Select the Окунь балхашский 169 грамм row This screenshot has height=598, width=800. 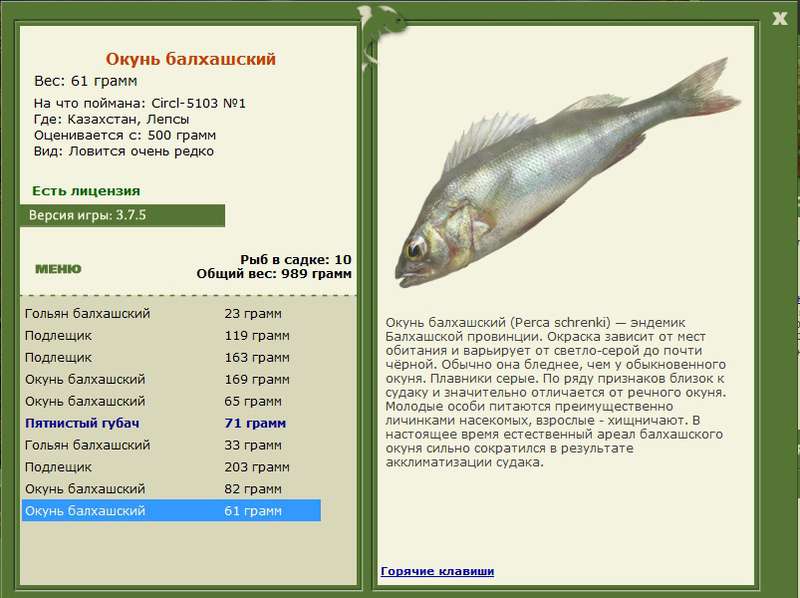click(x=171, y=379)
